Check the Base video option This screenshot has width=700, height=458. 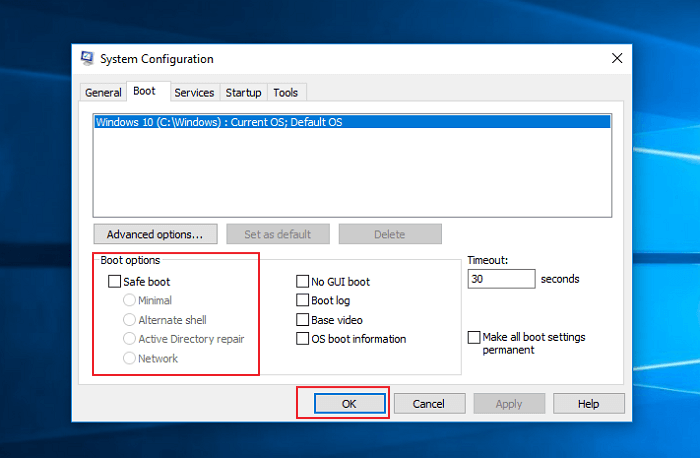click(x=303, y=320)
